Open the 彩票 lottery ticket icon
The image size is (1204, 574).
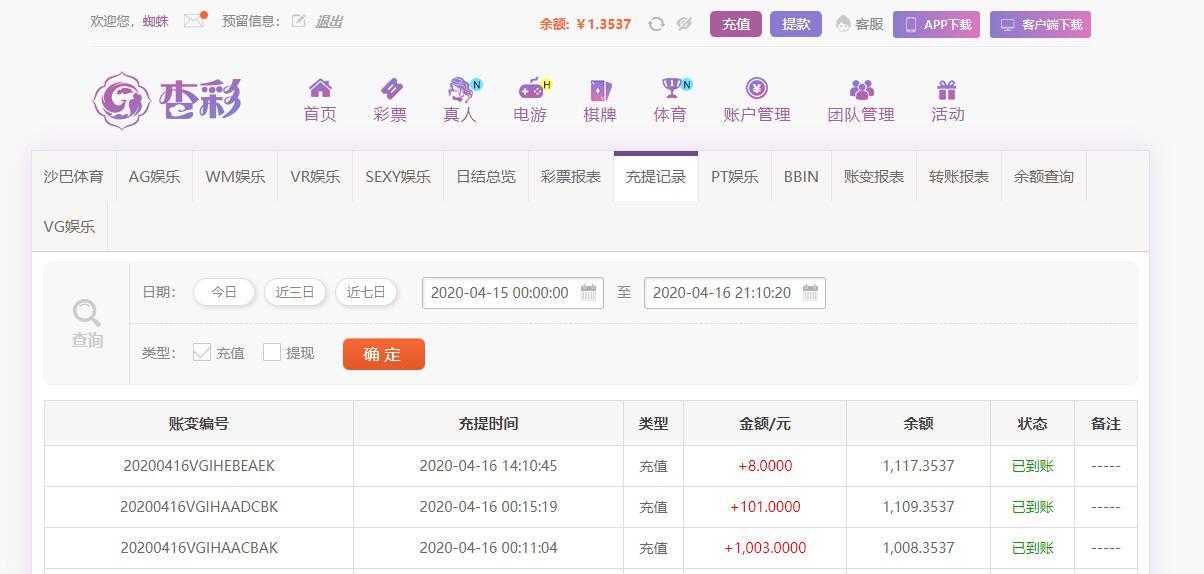point(390,89)
